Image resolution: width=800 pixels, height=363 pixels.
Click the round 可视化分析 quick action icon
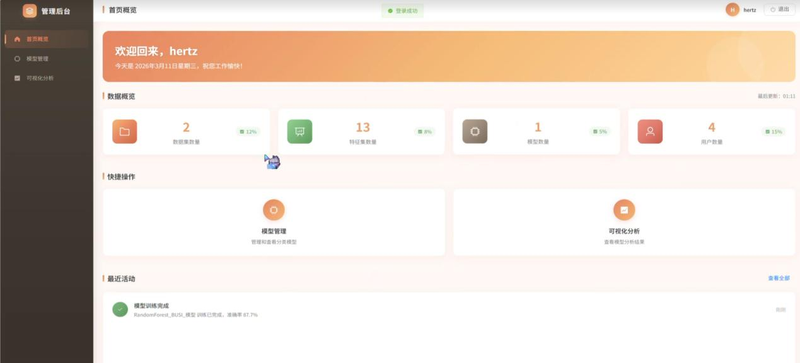coord(624,210)
